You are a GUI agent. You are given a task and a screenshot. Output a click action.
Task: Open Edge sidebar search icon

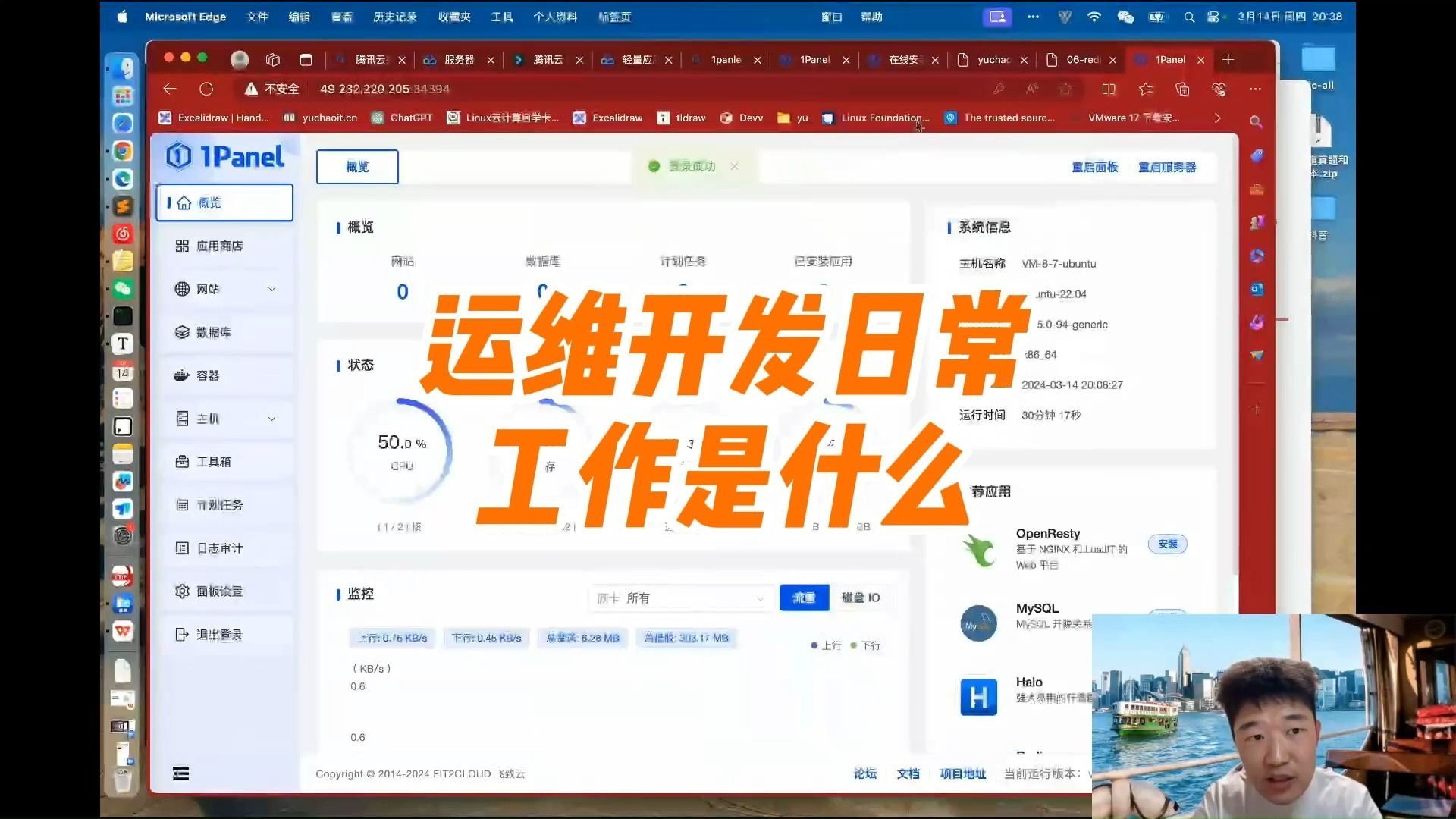pos(1256,121)
